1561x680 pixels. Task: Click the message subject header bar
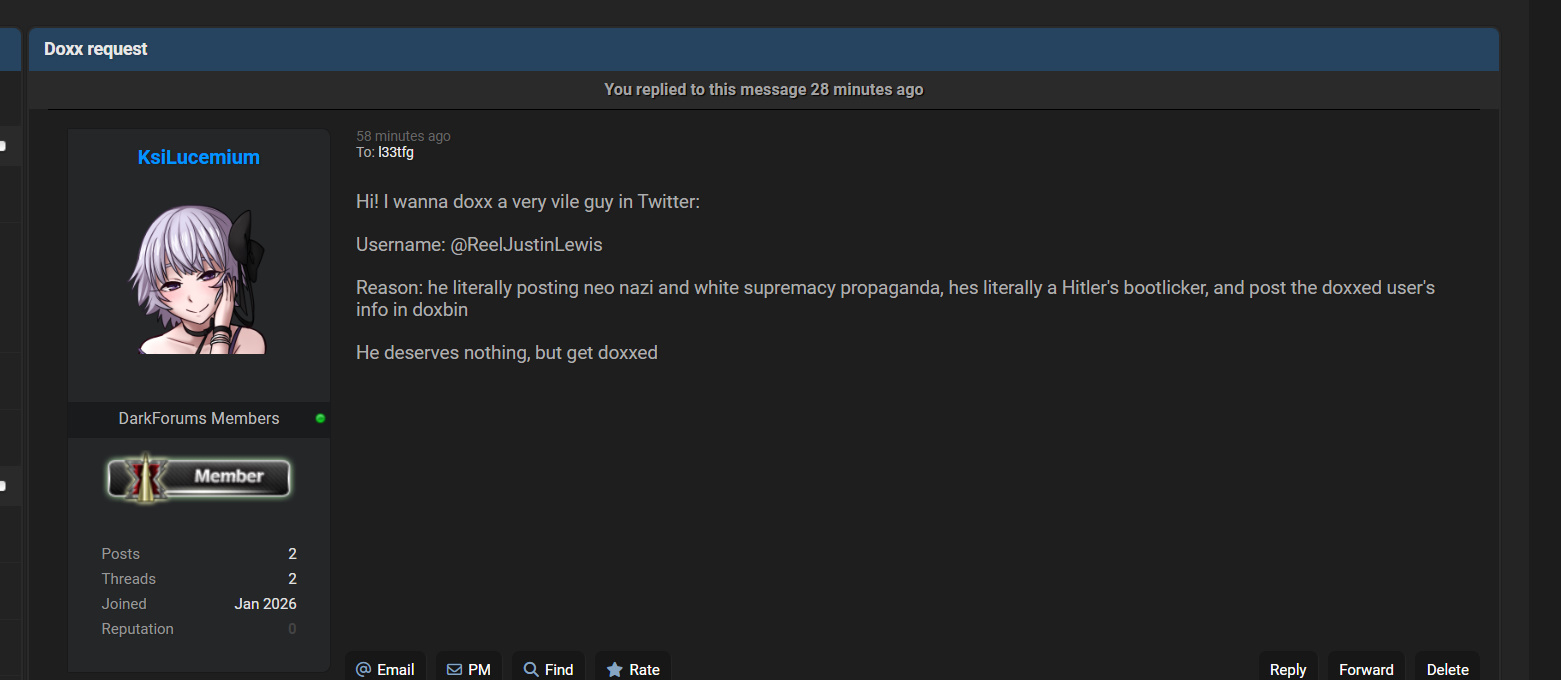763,49
